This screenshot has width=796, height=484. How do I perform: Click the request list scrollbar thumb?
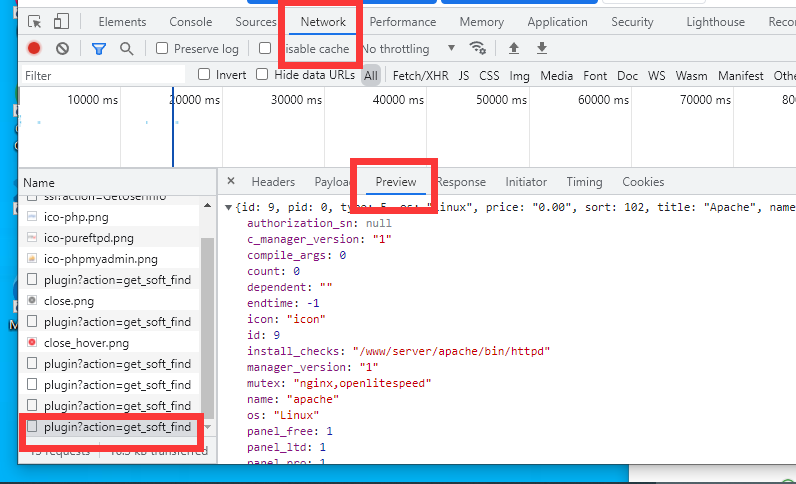pyautogui.click(x=207, y=328)
